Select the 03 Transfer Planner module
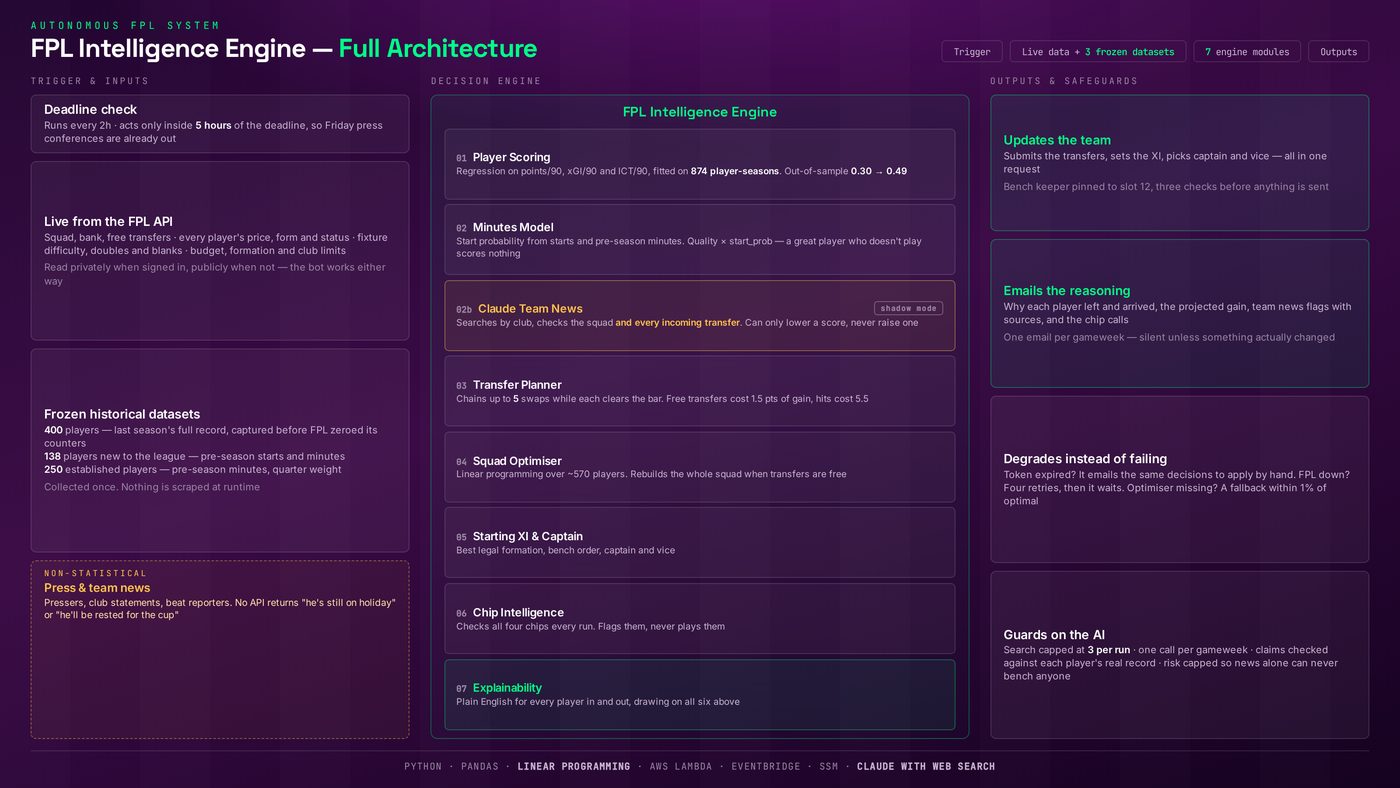1400x788 pixels. click(x=700, y=391)
